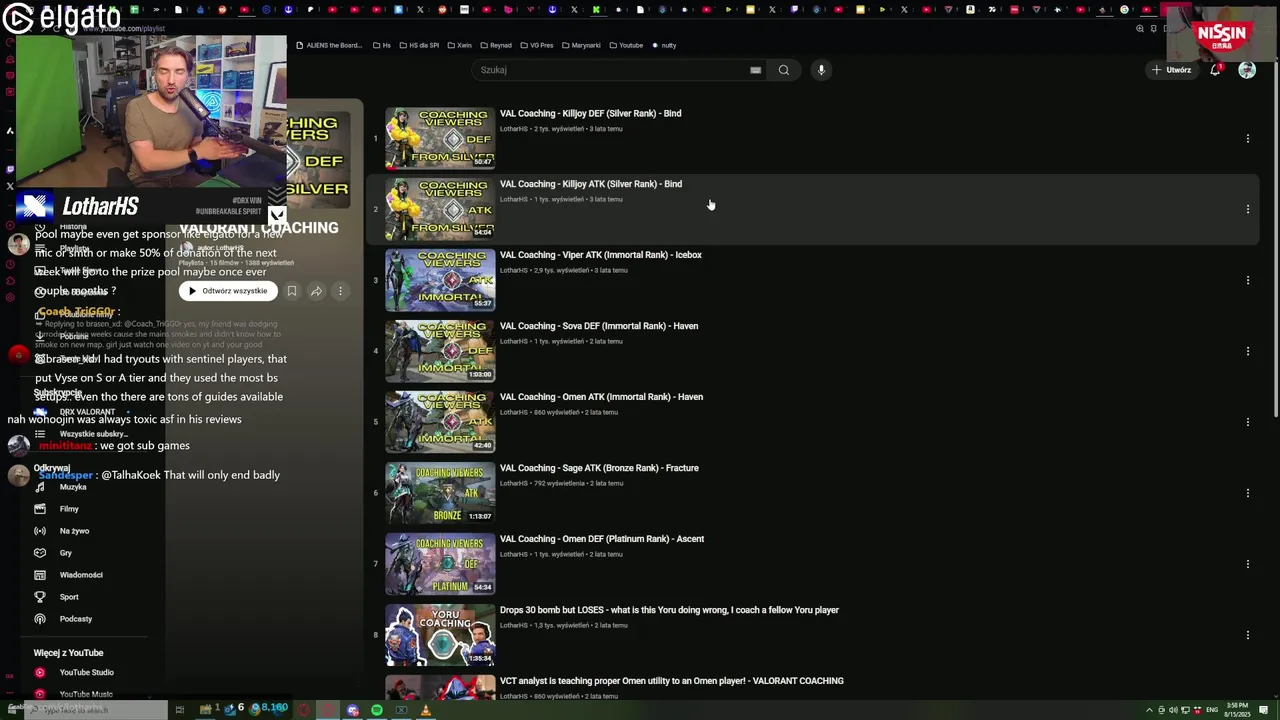
Task: Open the DRX VALORANT subscription
Action: [x=87, y=412]
